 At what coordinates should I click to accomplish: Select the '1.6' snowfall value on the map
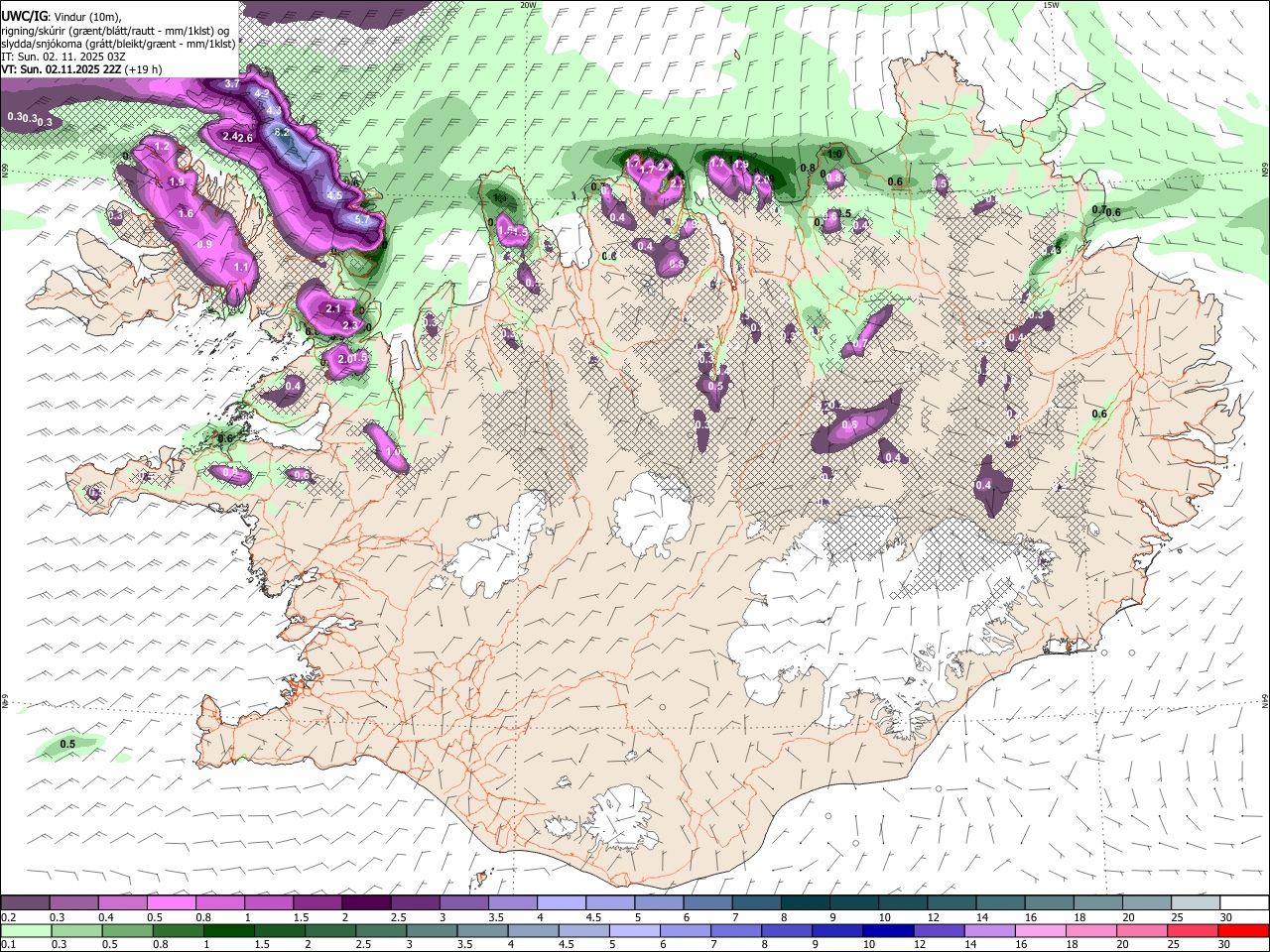pos(186,214)
